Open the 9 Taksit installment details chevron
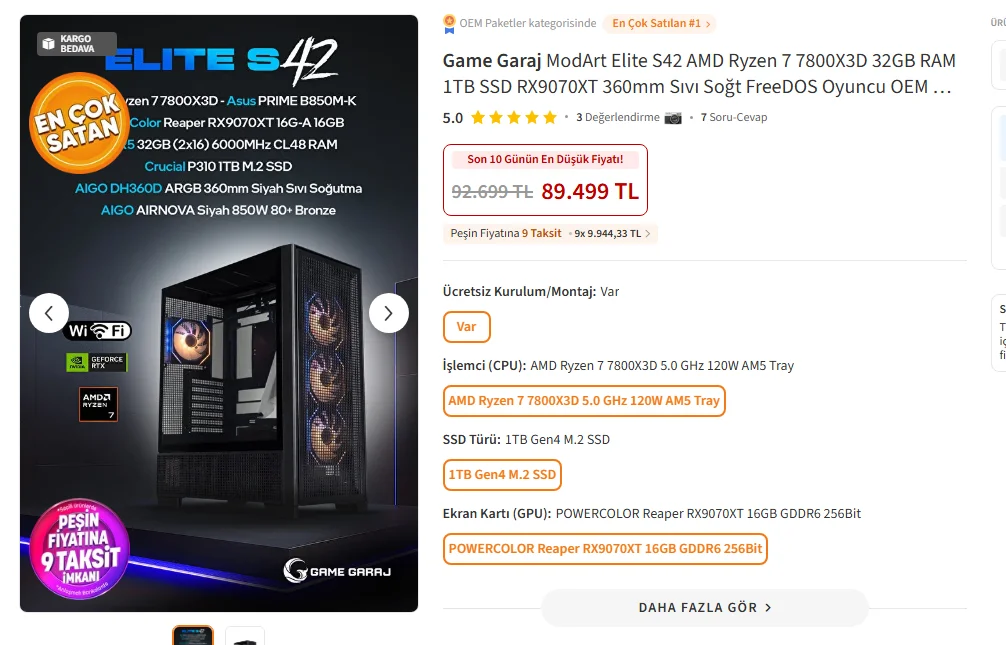 (x=647, y=234)
